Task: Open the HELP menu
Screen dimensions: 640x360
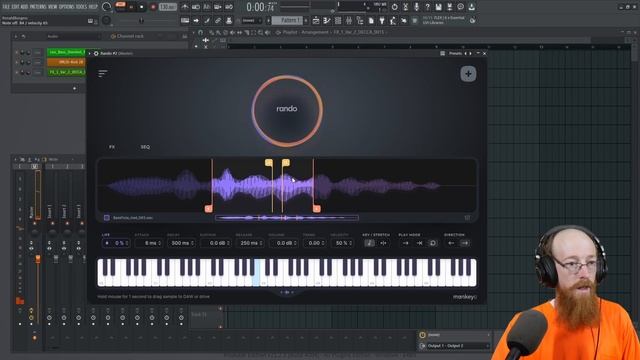Action: click(93, 7)
